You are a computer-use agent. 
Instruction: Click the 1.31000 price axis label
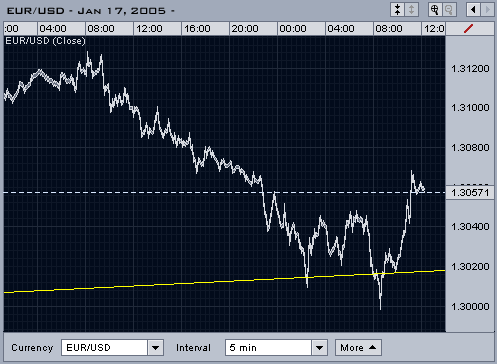pyautogui.click(x=470, y=108)
